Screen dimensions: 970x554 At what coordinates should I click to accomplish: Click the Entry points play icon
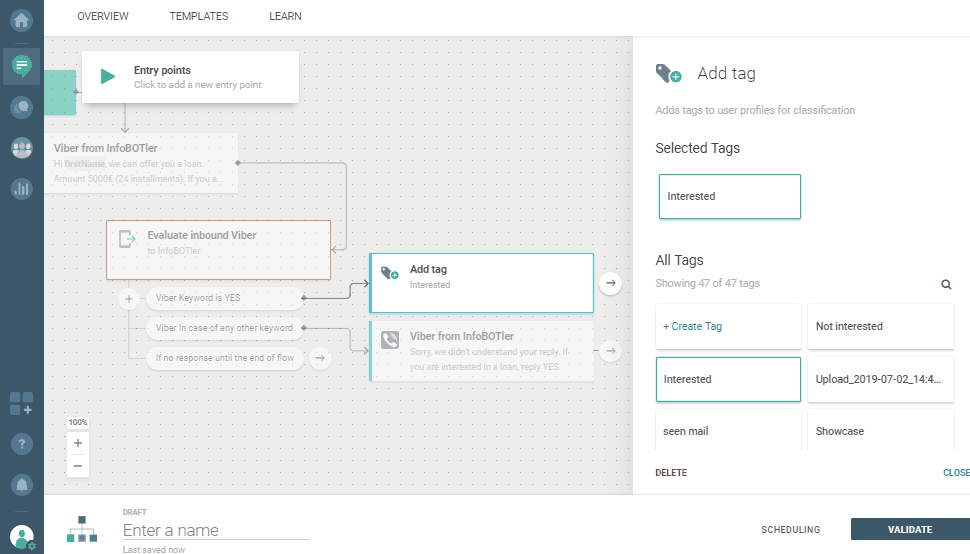[x=108, y=77]
